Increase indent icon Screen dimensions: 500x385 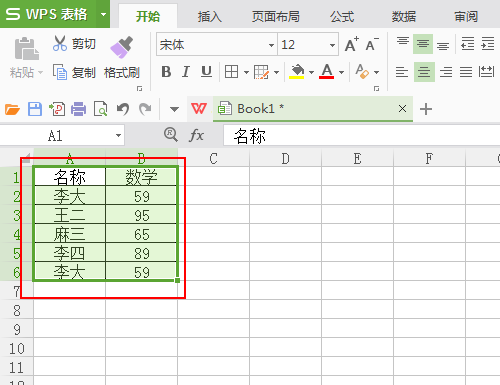488,44
